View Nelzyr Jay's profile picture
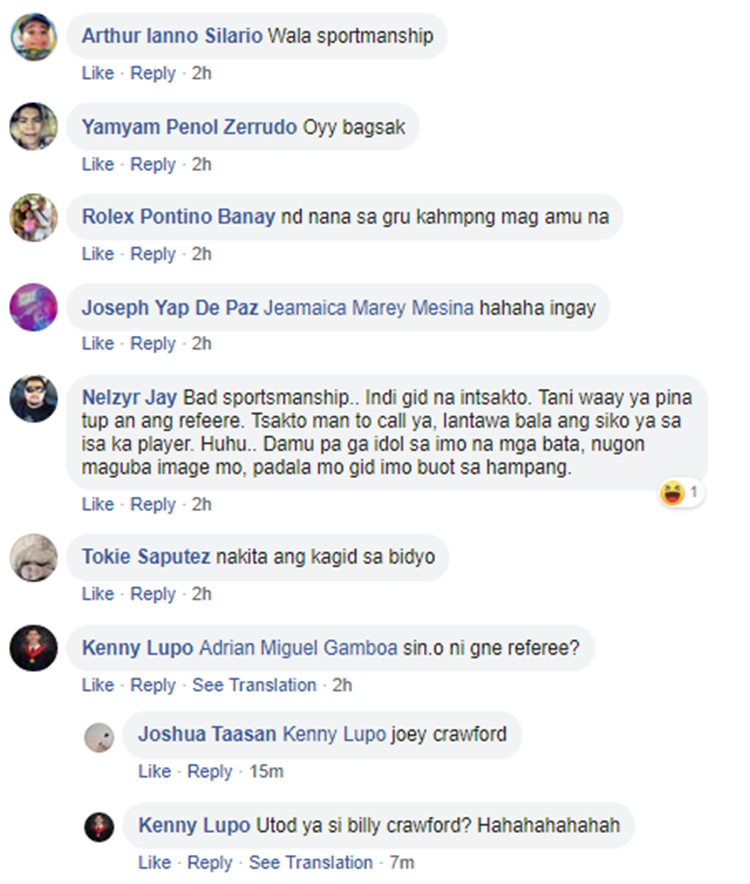This screenshot has width=750, height=884. pyautogui.click(x=34, y=399)
